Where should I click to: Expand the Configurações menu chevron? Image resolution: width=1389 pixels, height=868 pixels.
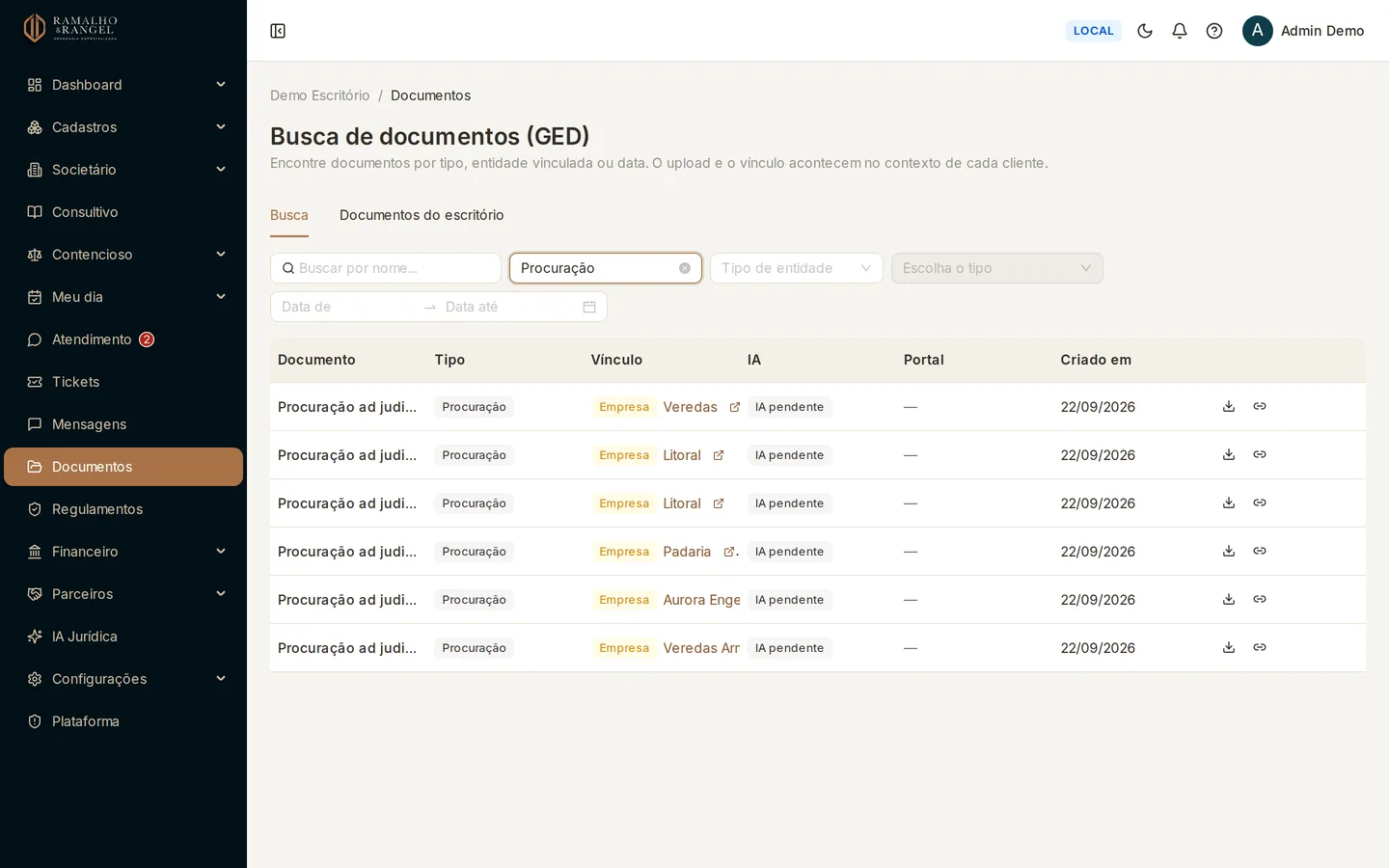[x=221, y=679]
